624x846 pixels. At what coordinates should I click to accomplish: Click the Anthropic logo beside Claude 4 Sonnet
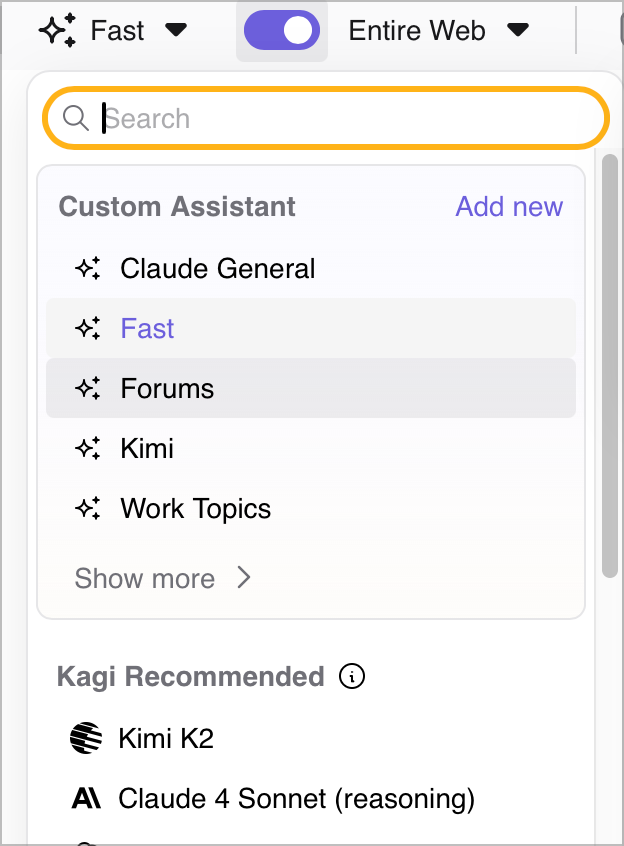click(x=86, y=799)
